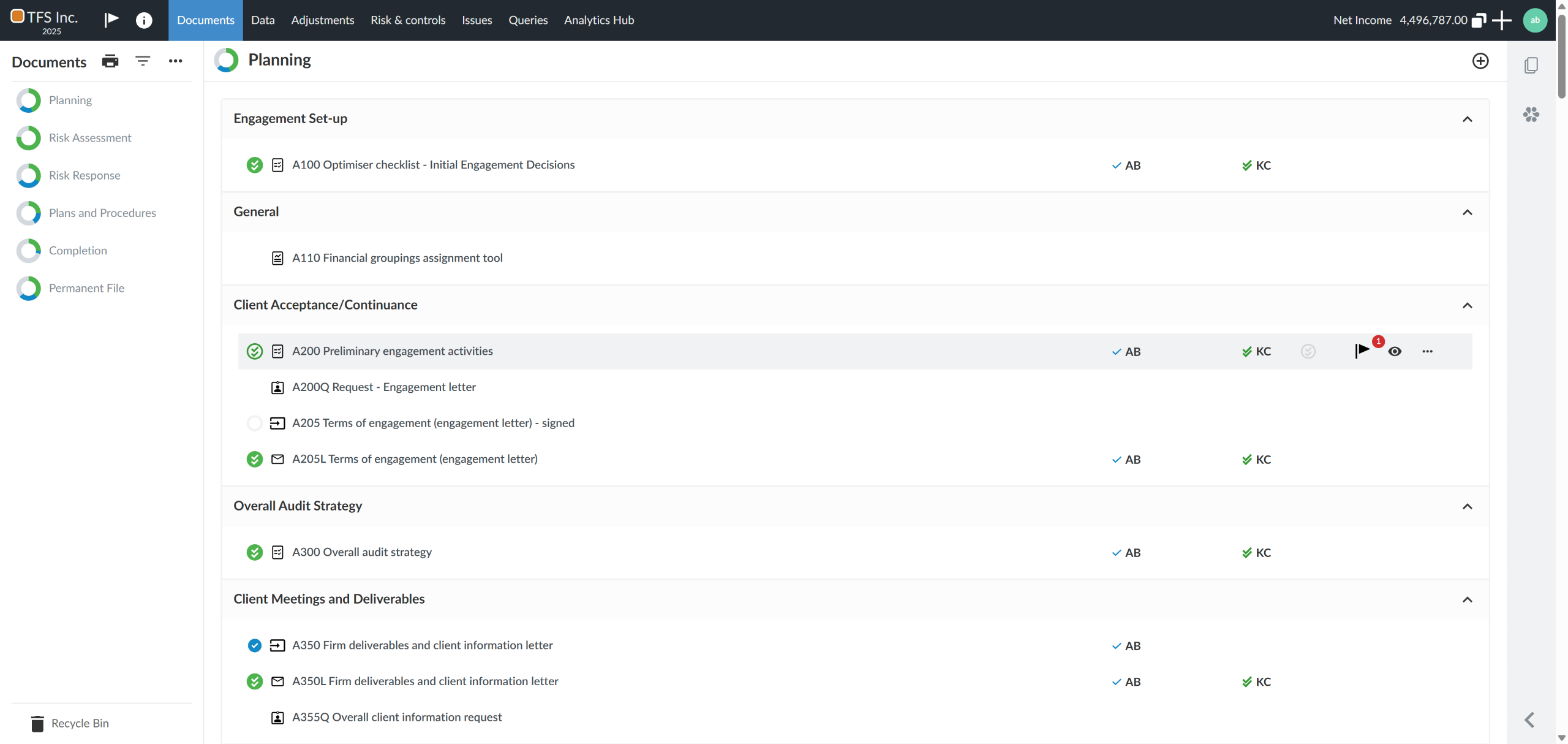Open the issue flag on A200 row
Image resolution: width=1568 pixels, height=744 pixels.
click(1362, 351)
